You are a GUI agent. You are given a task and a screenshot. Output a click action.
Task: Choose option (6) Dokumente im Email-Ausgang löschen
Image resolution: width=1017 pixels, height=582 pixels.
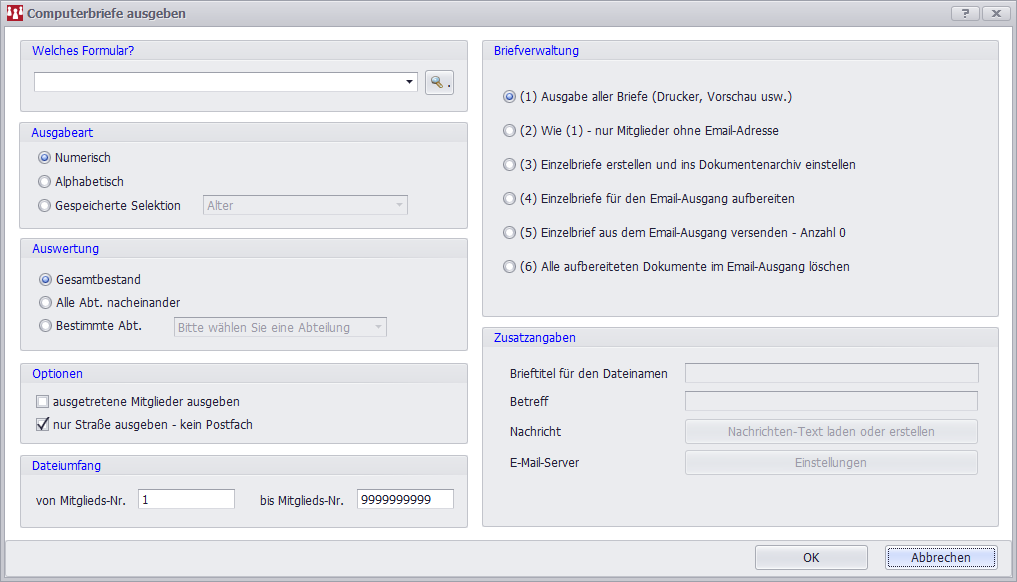pos(509,267)
